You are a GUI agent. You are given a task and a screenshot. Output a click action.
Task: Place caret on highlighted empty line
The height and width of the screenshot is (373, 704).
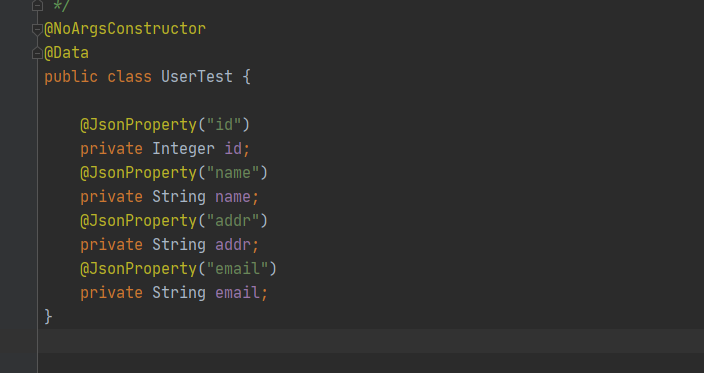point(371,341)
